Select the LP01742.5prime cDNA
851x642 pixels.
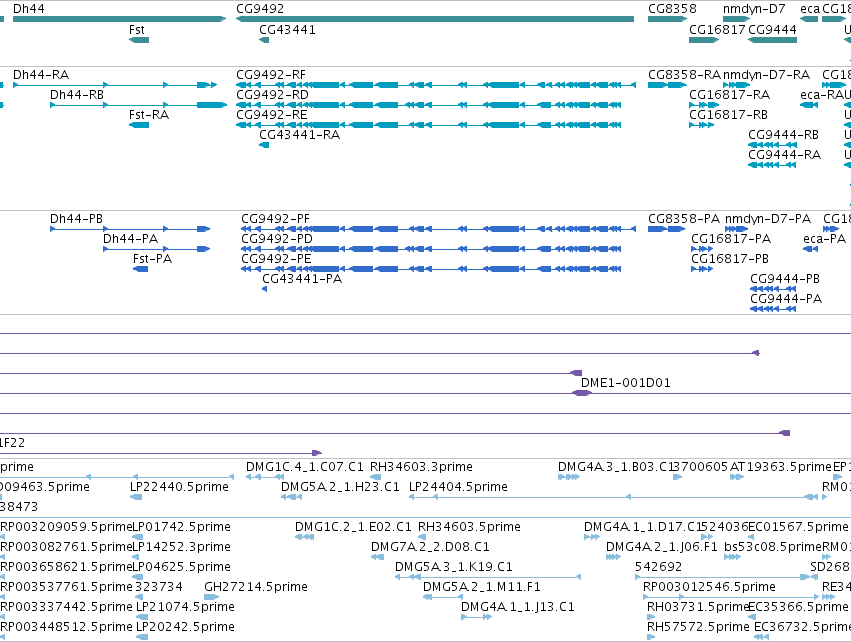coord(138,537)
